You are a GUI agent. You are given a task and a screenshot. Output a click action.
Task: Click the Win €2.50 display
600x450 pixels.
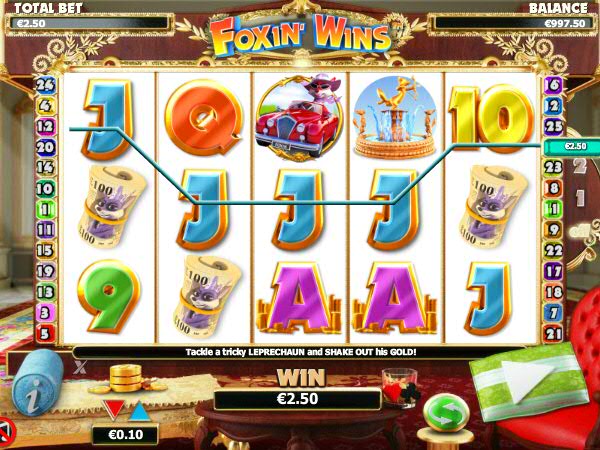[x=297, y=399]
